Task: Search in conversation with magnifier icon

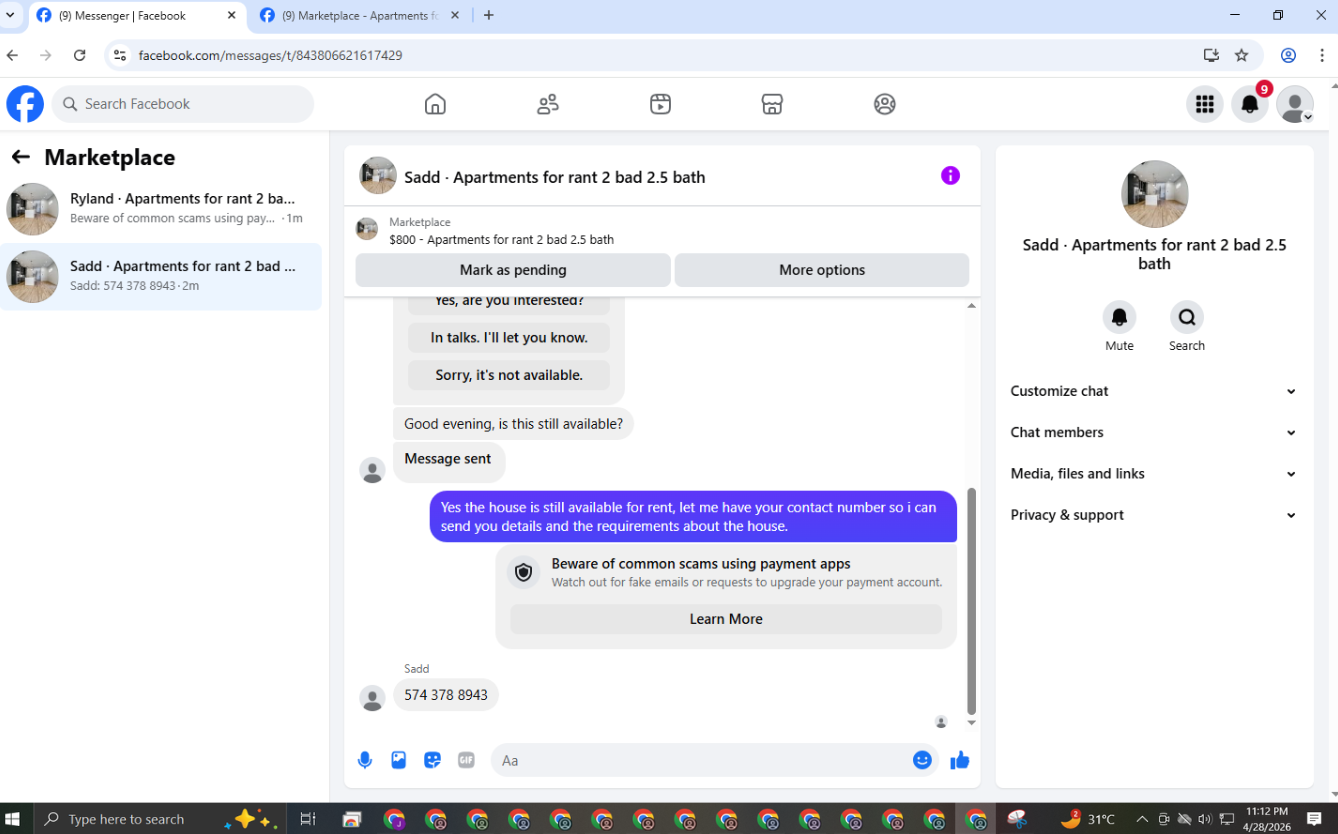Action: click(x=1187, y=317)
